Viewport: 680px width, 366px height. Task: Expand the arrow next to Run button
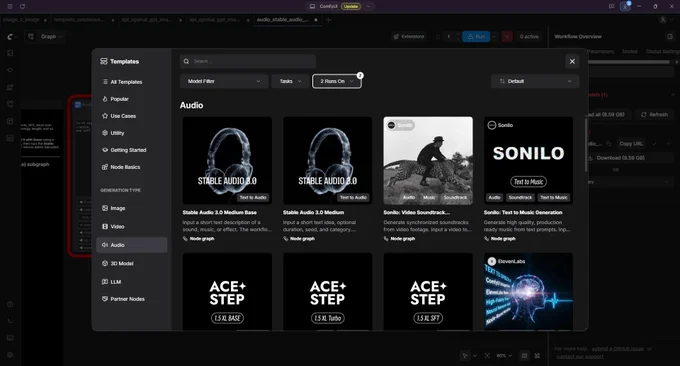coord(494,37)
